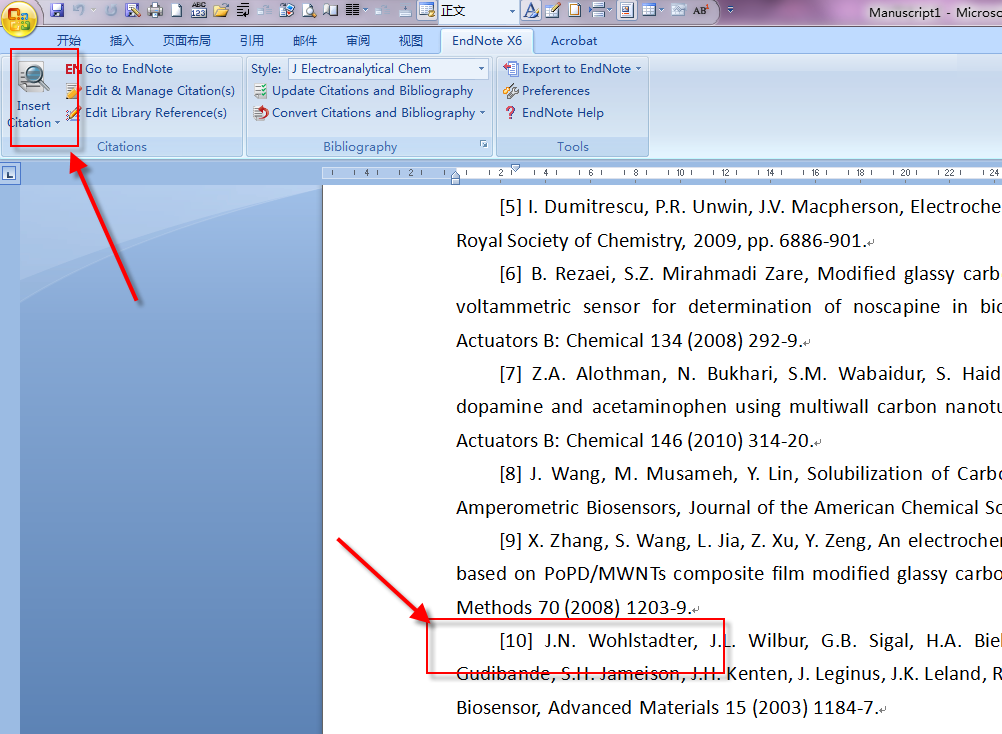Open Bibliography group dialog launcher
The image size is (1002, 734).
pyautogui.click(x=484, y=146)
